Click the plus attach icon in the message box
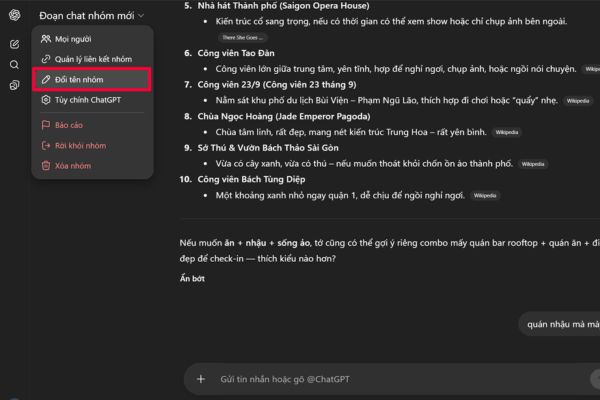600x400 pixels. pyautogui.click(x=201, y=379)
